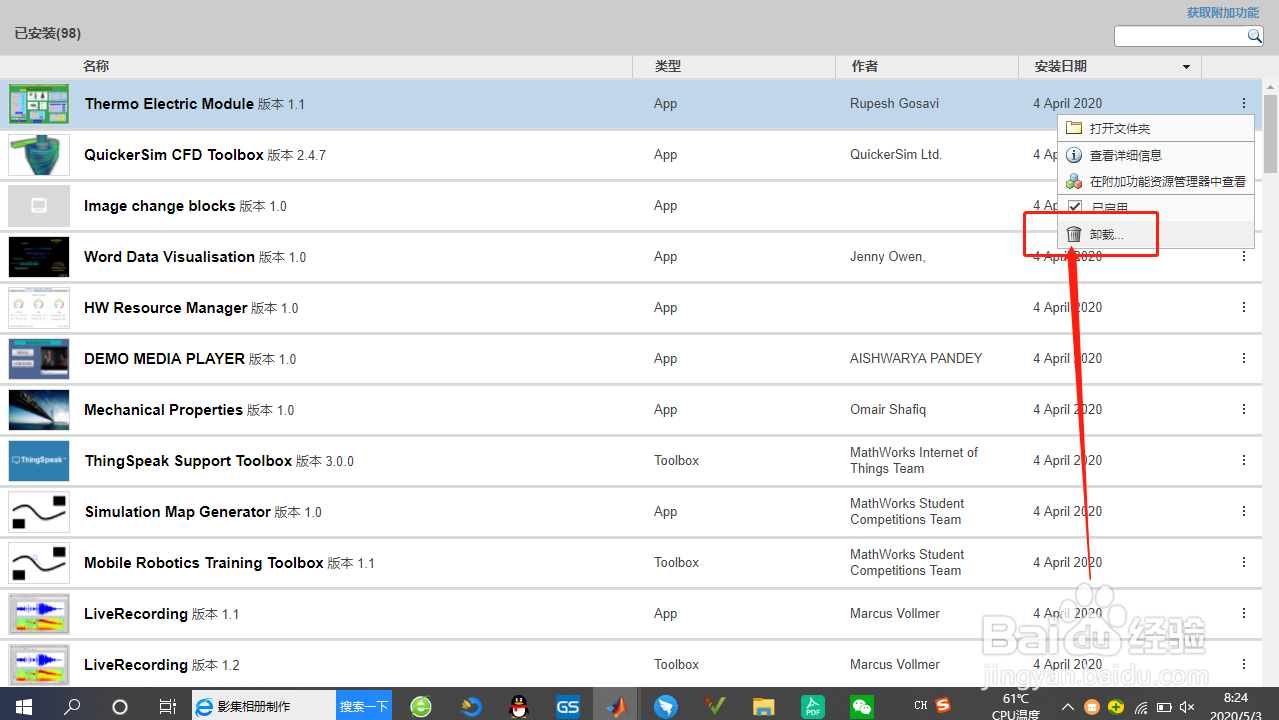Viewport: 1279px width, 720px height.
Task: Click the add-on search input field
Action: coord(1180,36)
